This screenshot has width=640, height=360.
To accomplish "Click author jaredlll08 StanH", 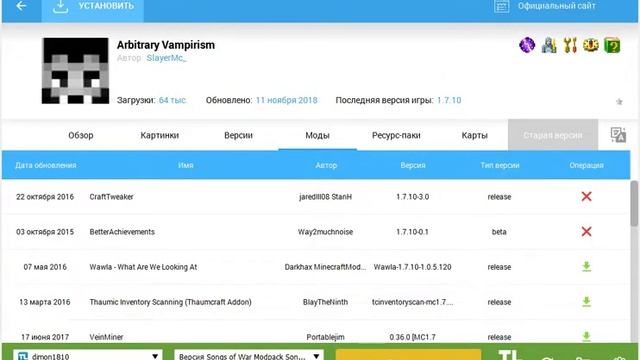I will click(x=325, y=197).
